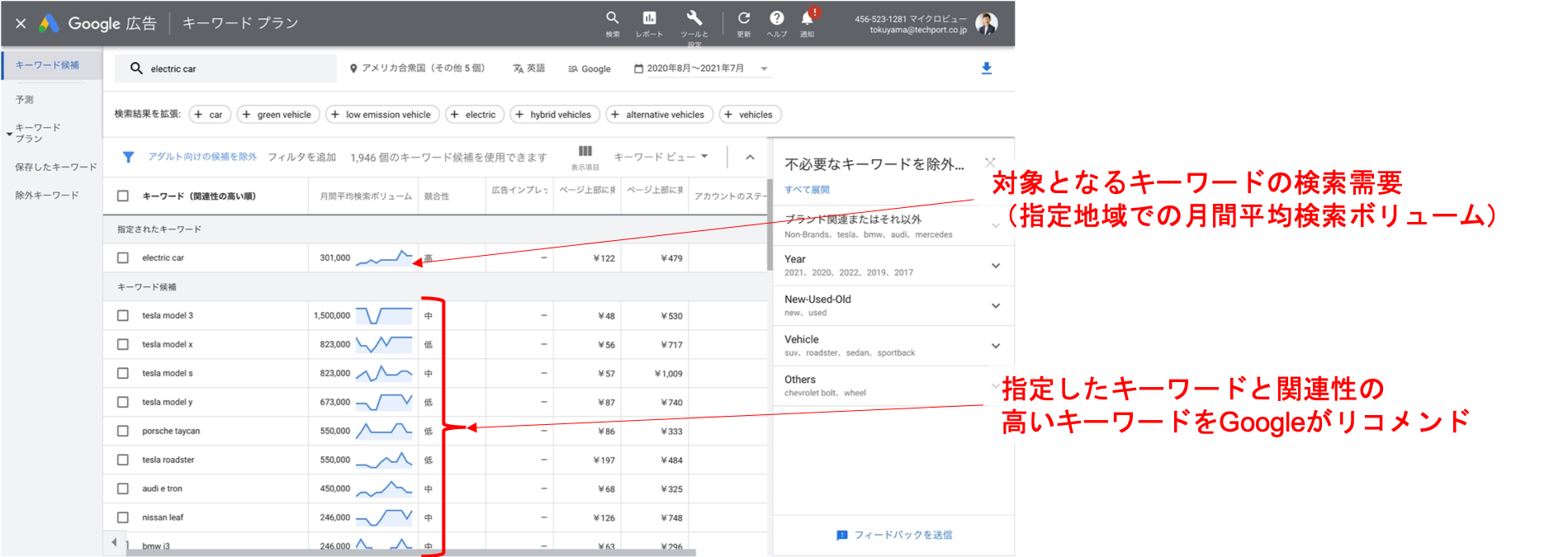The width and height of the screenshot is (1568, 557).
Task: Expand the Others refine category
Action: 996,385
